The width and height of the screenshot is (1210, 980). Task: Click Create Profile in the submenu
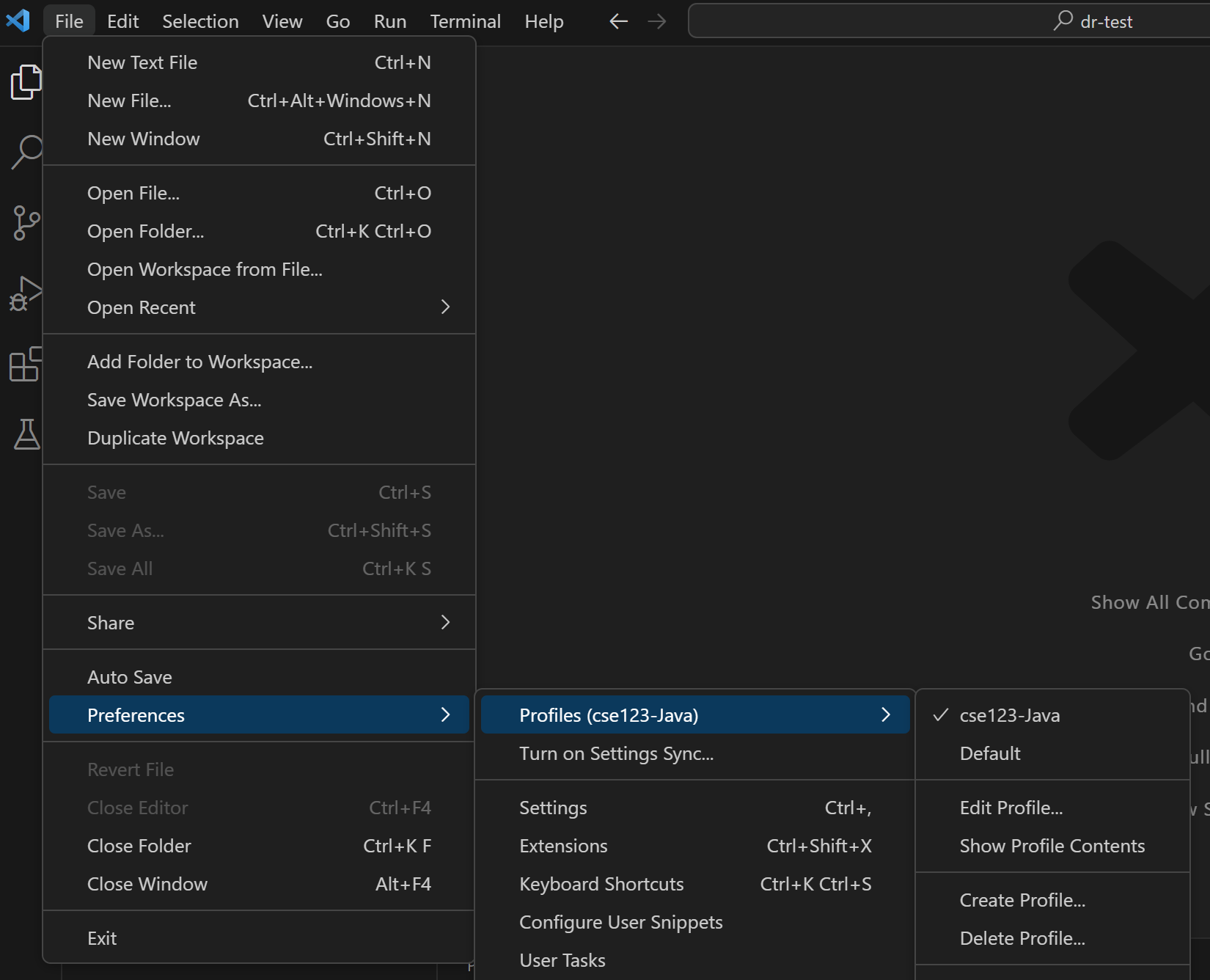[1022, 899]
